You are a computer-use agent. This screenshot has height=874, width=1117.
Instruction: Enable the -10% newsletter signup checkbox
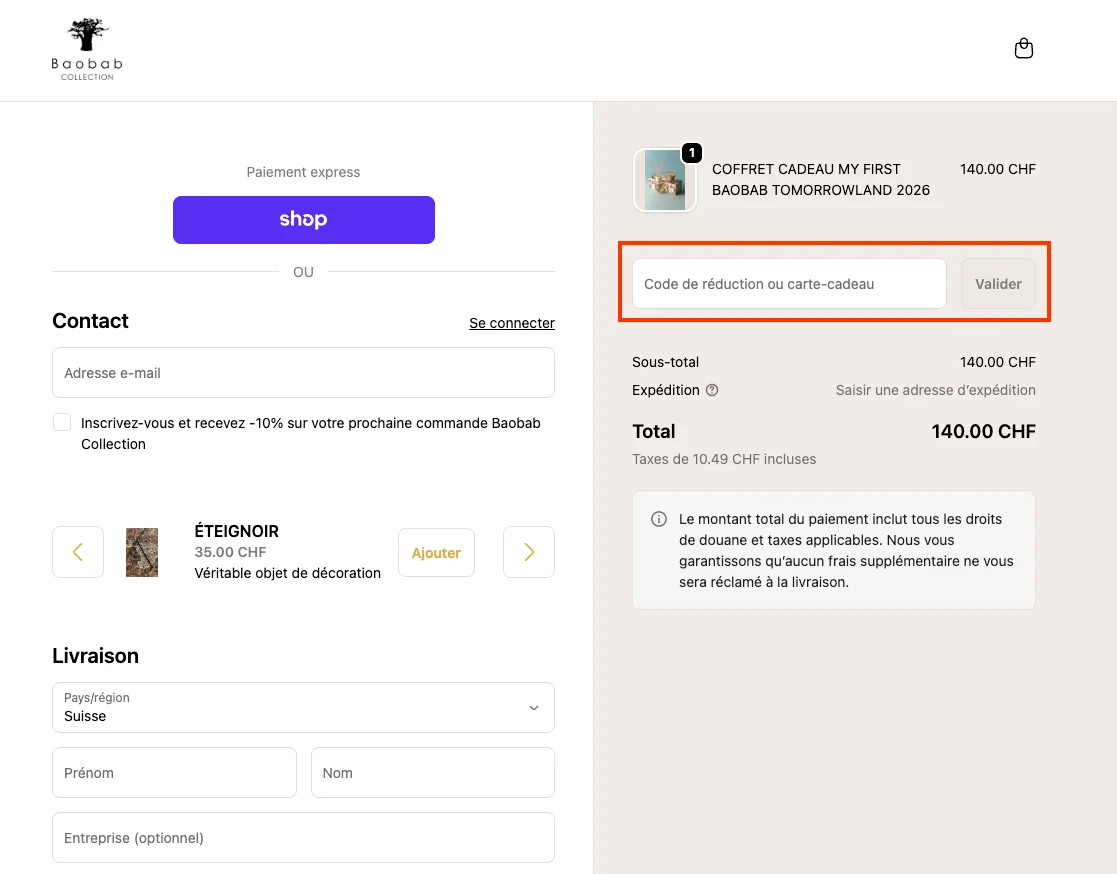(x=61, y=421)
